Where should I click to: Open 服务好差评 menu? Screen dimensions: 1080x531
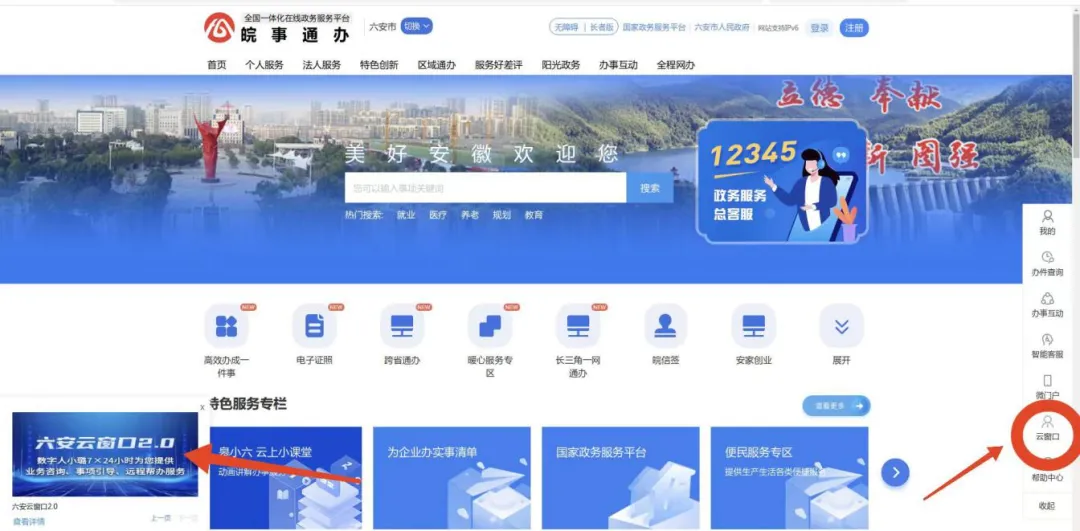(499, 65)
